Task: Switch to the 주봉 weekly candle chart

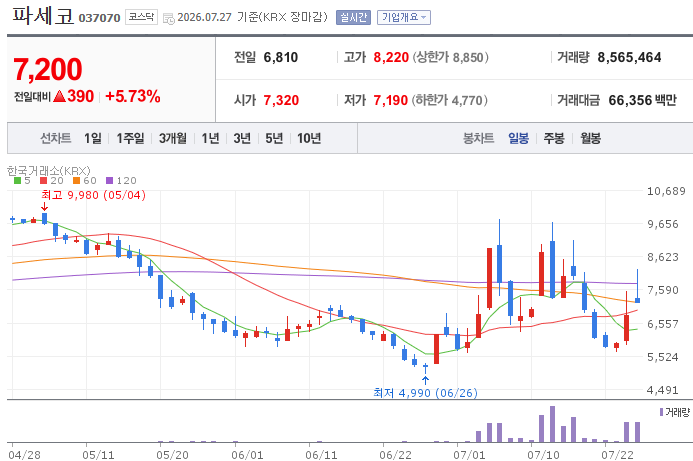Action: click(x=554, y=138)
